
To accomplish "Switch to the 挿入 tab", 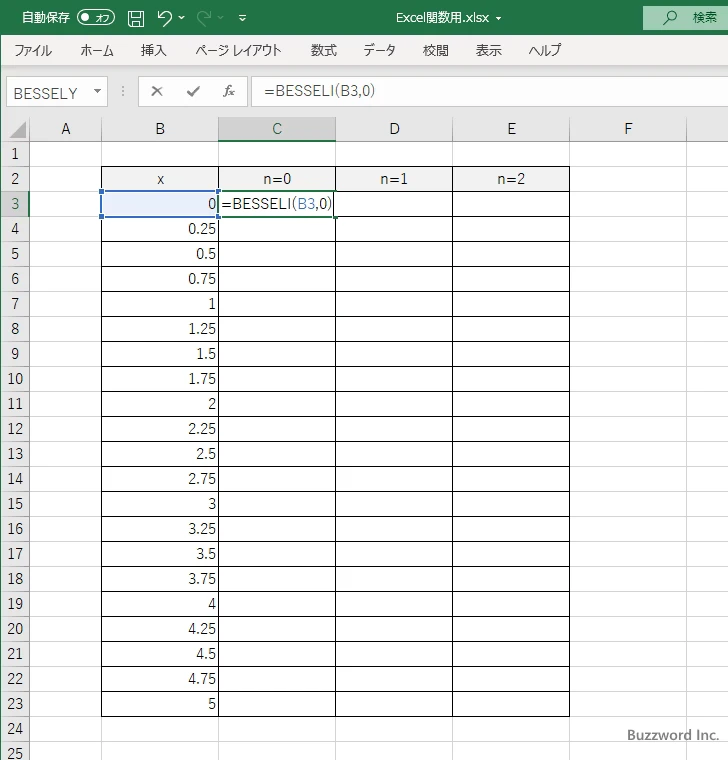I will point(154,50).
